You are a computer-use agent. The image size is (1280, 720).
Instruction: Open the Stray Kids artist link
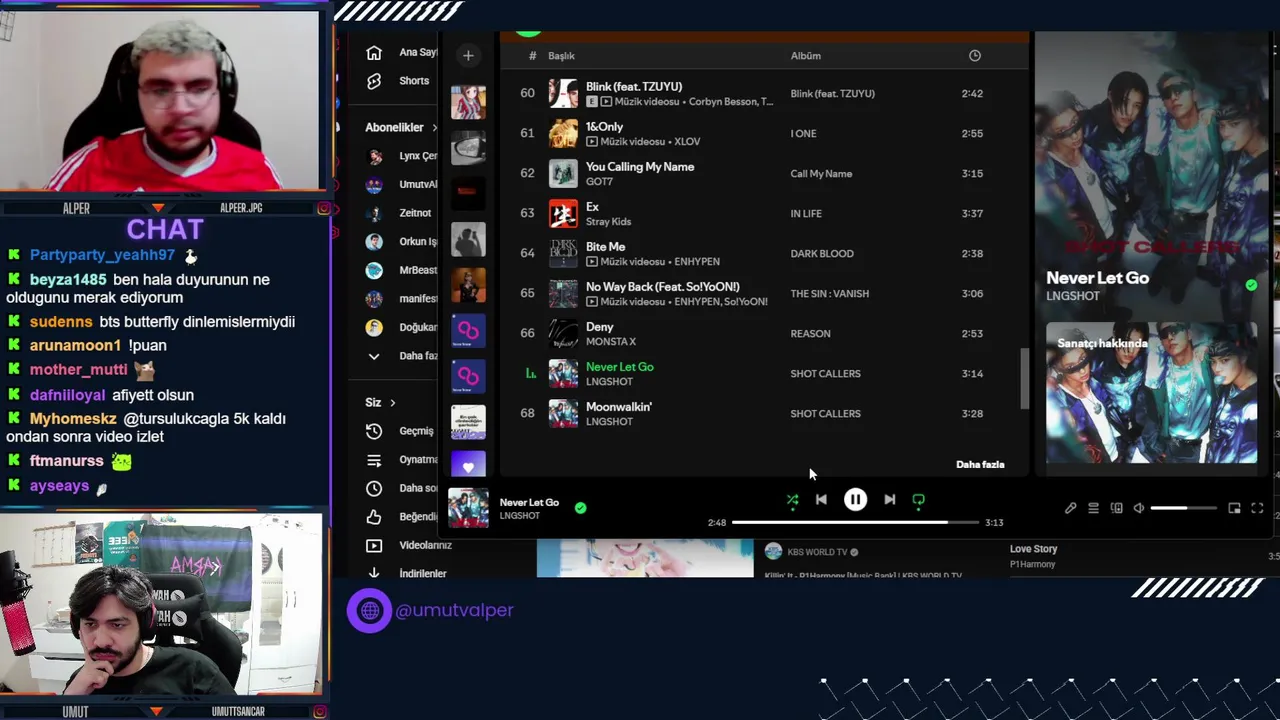coord(608,221)
